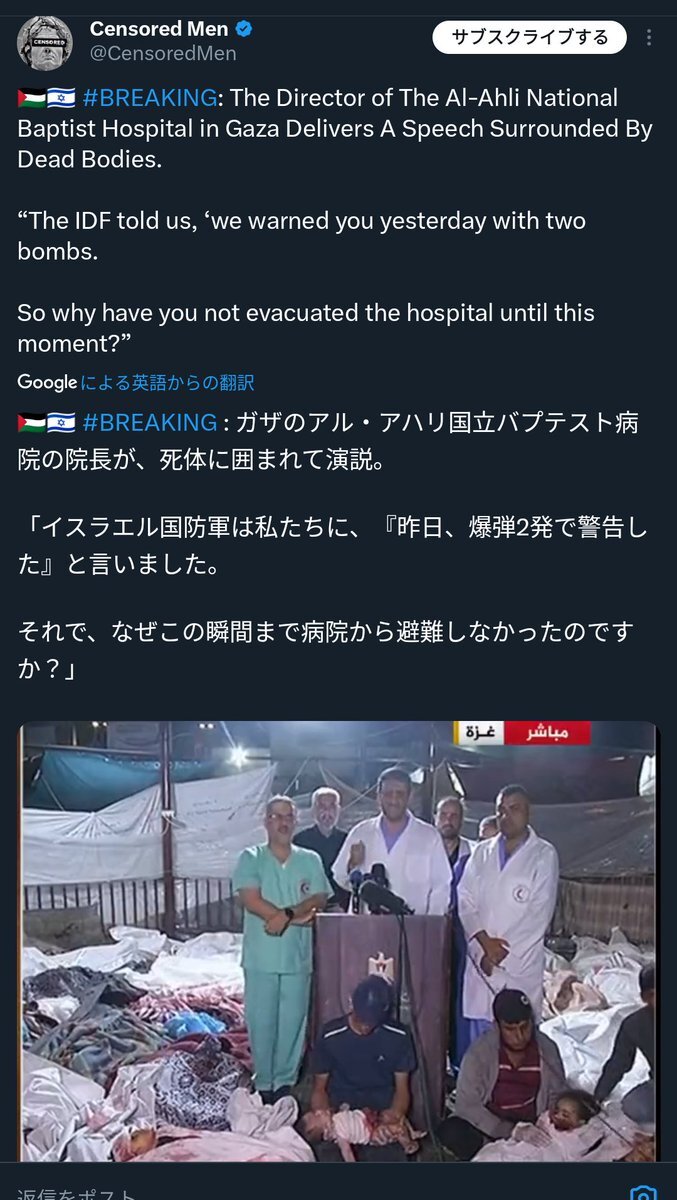Open the Censored Men profile avatar
677x1200 pixels.
click(x=45, y=42)
